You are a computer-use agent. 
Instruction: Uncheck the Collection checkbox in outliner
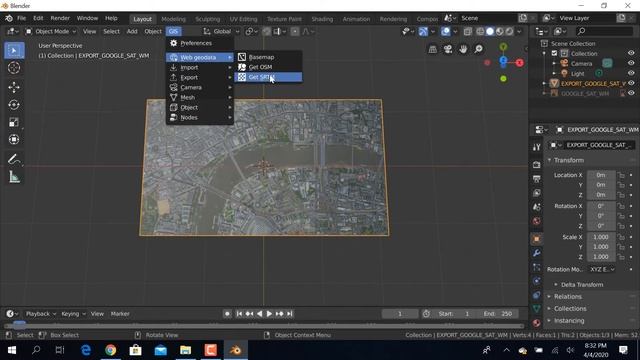[554, 53]
